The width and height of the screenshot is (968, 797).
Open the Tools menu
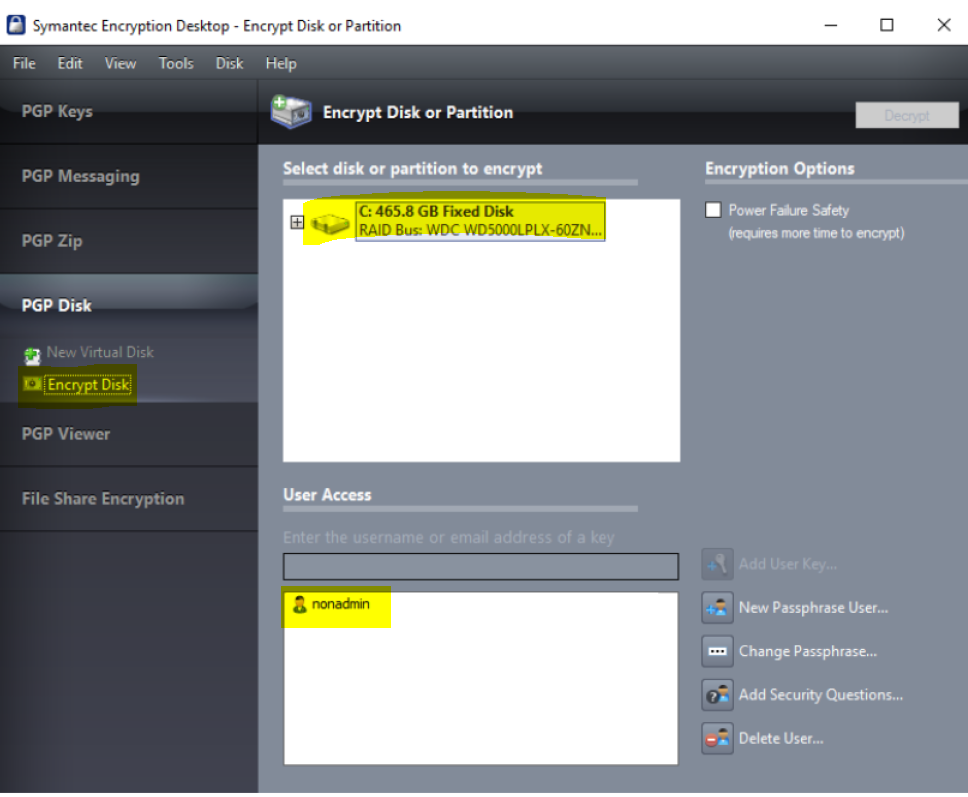click(x=176, y=63)
